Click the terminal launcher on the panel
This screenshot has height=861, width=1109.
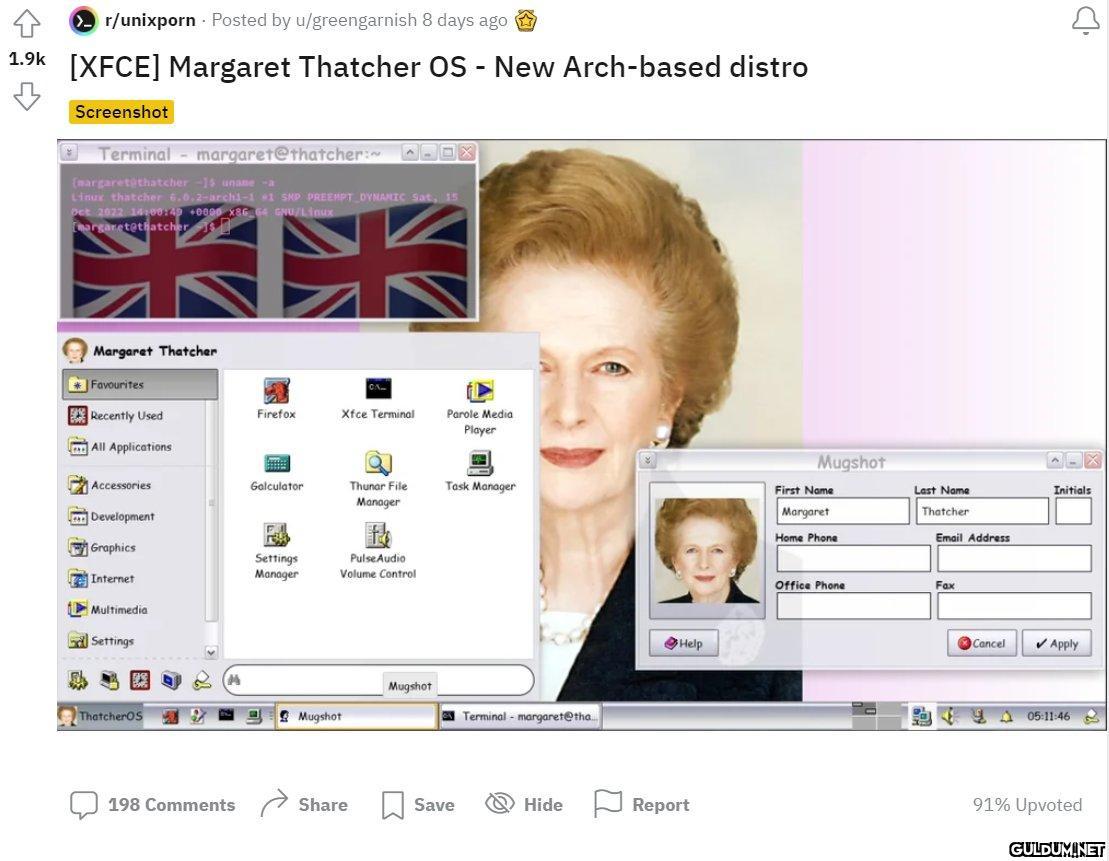pyautogui.click(x=226, y=715)
